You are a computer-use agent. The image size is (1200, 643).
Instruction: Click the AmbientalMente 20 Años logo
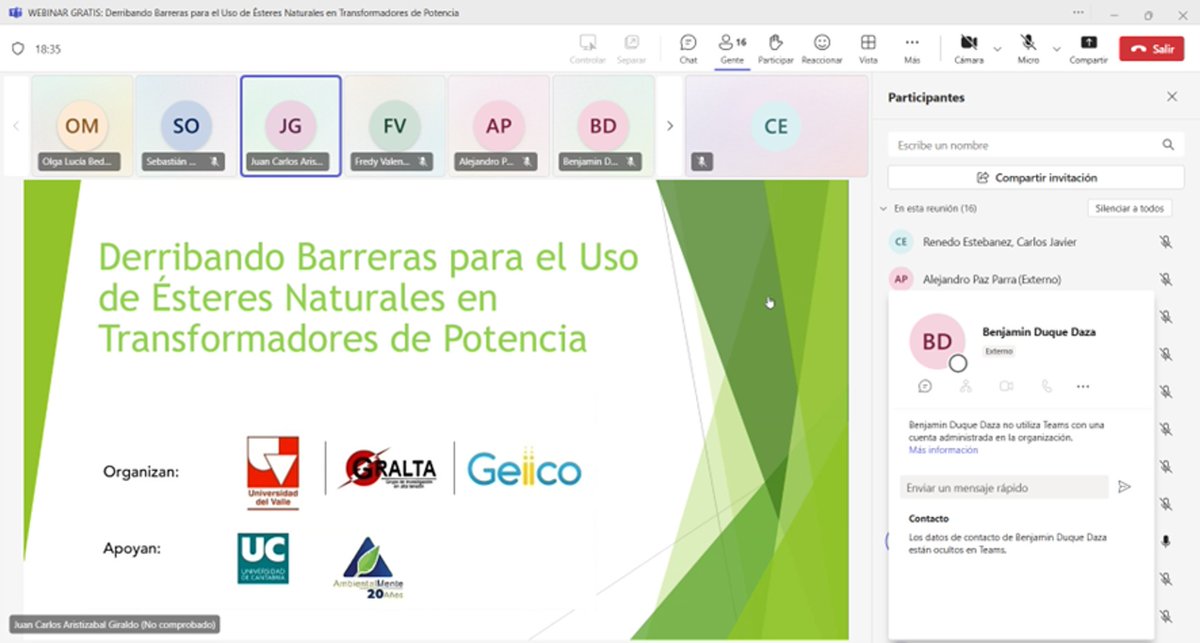(x=368, y=568)
